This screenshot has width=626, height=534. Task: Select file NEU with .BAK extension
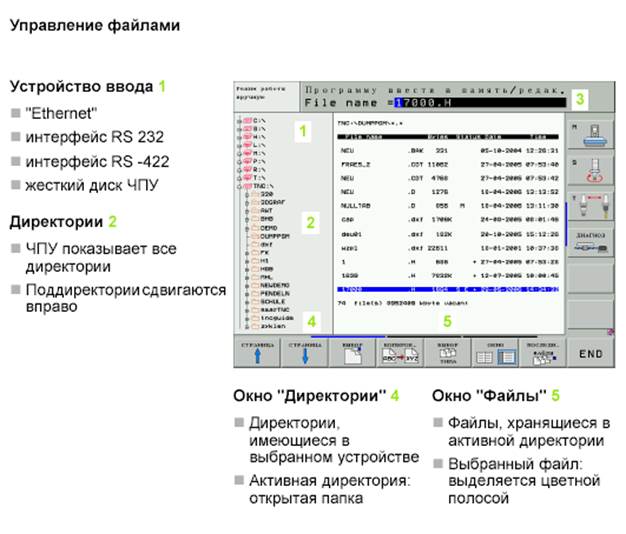coord(449,150)
